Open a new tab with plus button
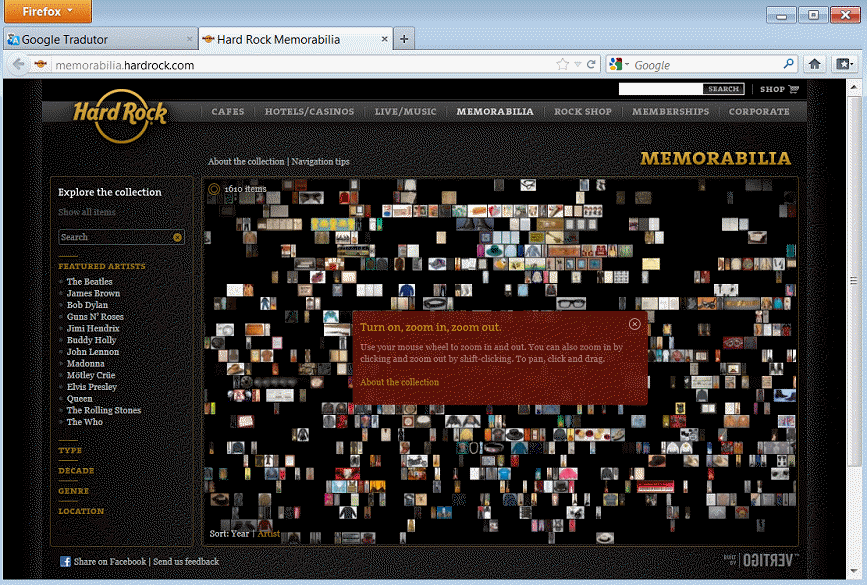The image size is (867, 585). pyautogui.click(x=404, y=39)
